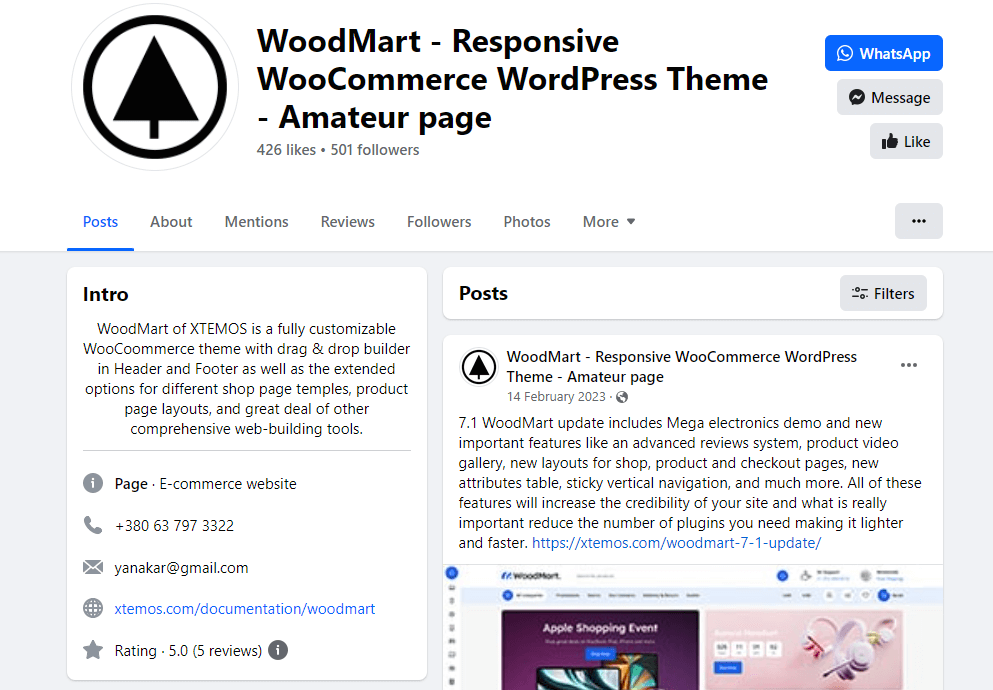Open the xtemos.com woodmart-7-1-update link
The width and height of the screenshot is (993, 690).
[676, 543]
